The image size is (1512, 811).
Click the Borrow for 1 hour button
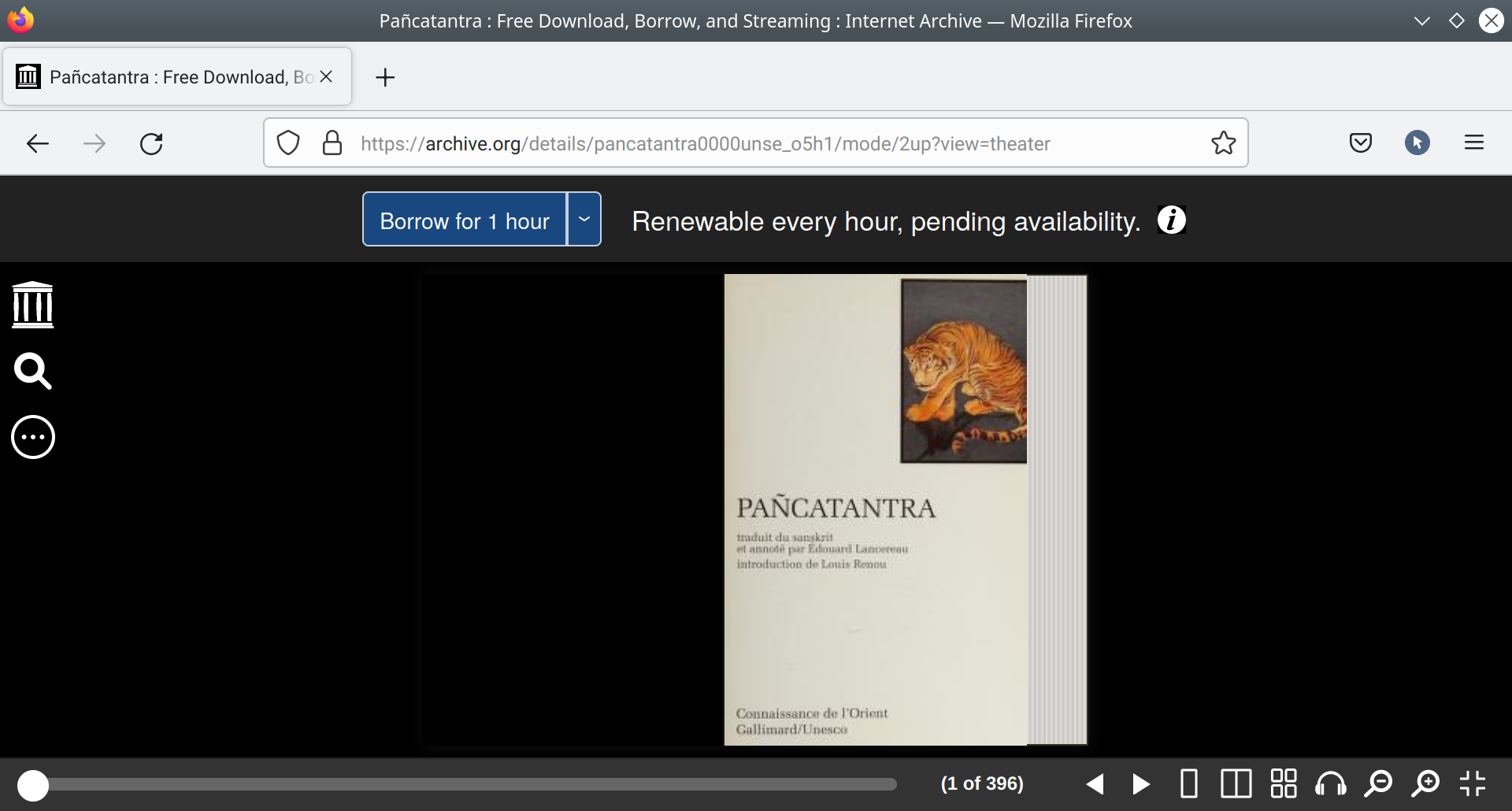coord(465,220)
